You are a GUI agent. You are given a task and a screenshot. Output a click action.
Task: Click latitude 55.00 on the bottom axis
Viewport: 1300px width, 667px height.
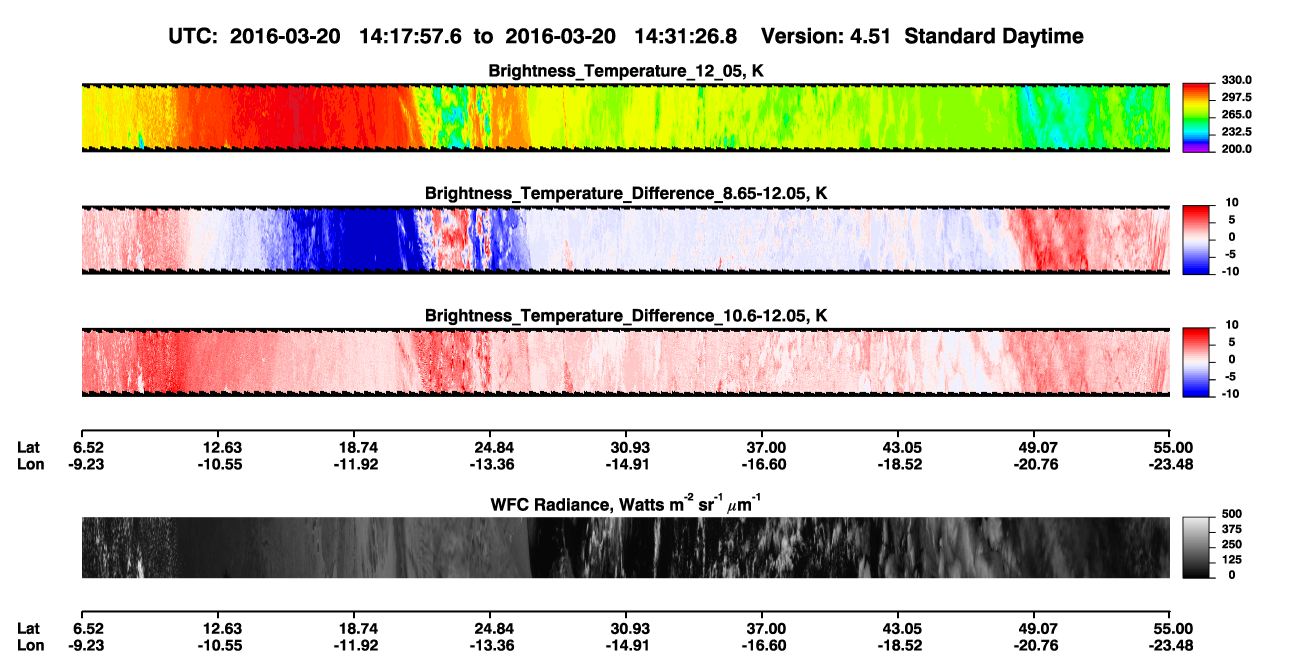coord(1173,629)
